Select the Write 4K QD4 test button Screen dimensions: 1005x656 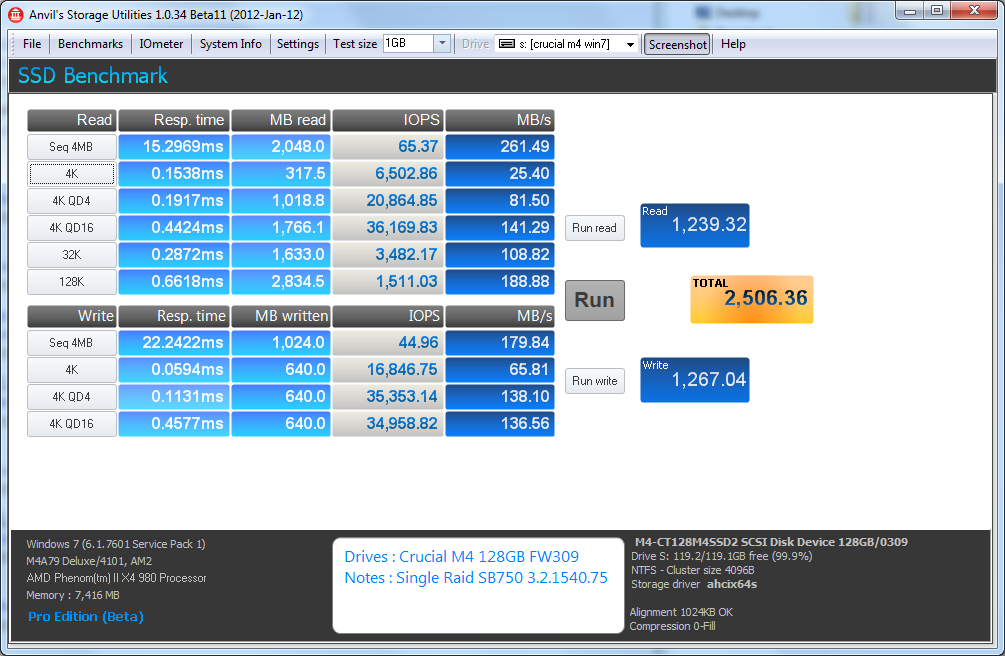point(72,396)
